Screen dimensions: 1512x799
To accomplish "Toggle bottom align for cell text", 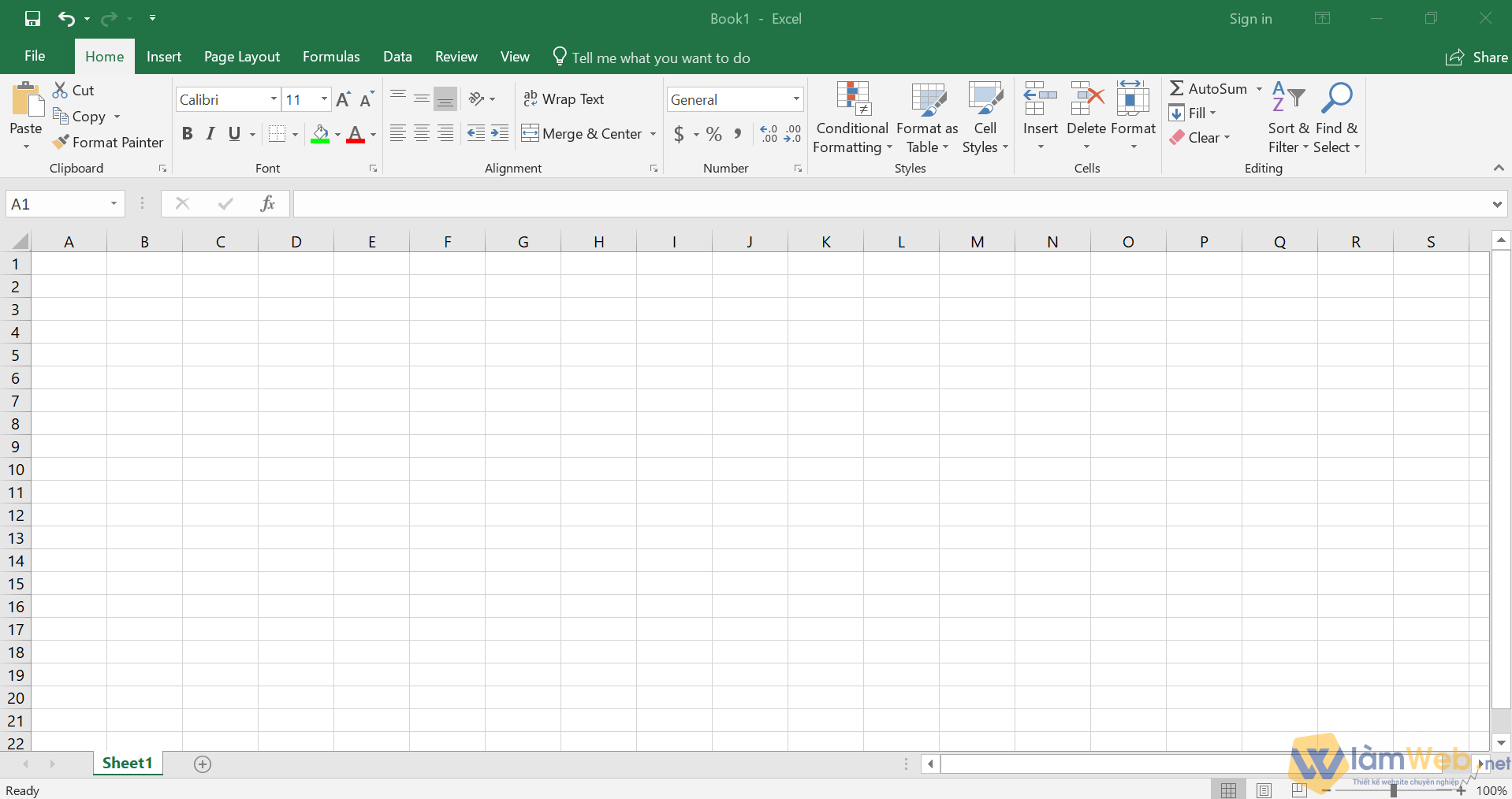I will click(x=445, y=99).
